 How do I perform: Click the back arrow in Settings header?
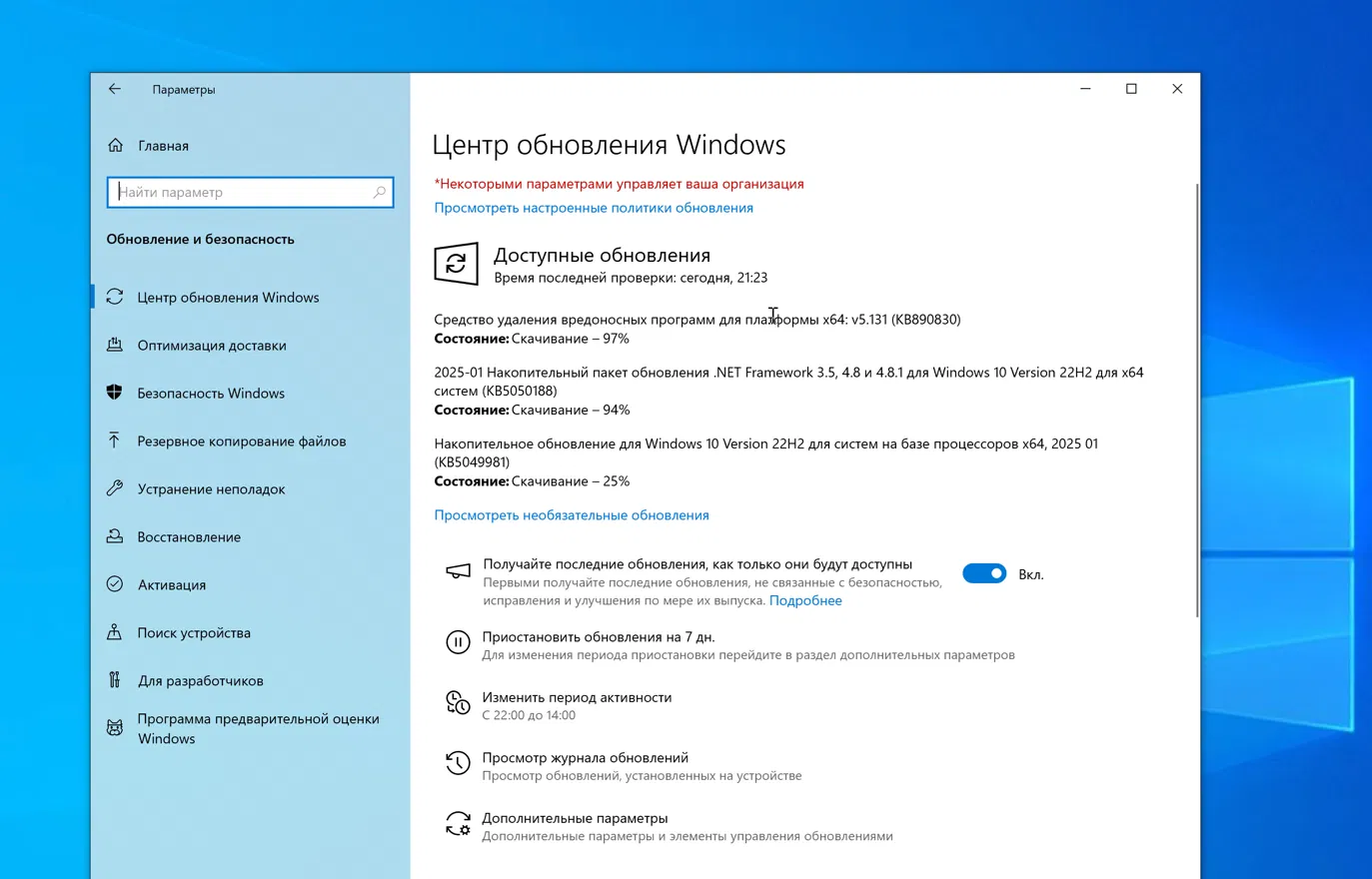(x=115, y=89)
